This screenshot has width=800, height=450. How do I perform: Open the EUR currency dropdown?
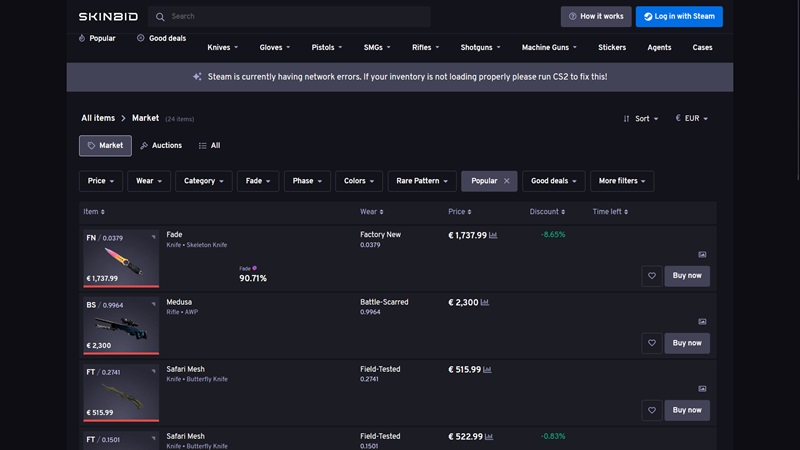[x=692, y=118]
